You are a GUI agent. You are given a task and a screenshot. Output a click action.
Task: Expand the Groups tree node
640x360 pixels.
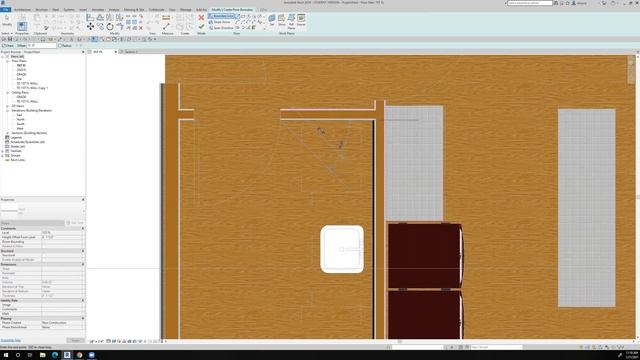[x=3, y=156]
